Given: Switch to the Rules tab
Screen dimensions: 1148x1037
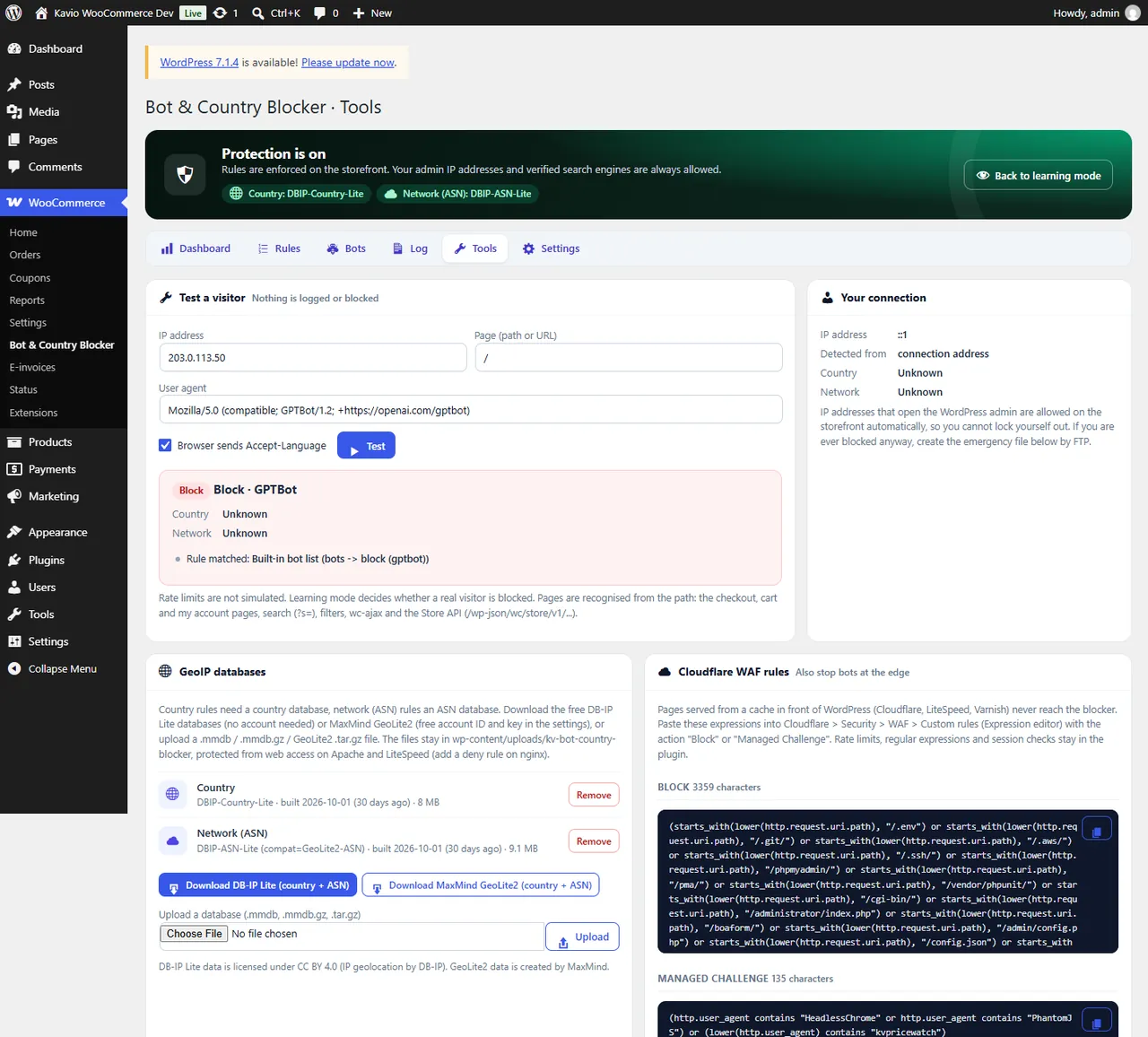Looking at the screenshot, I should point(279,248).
